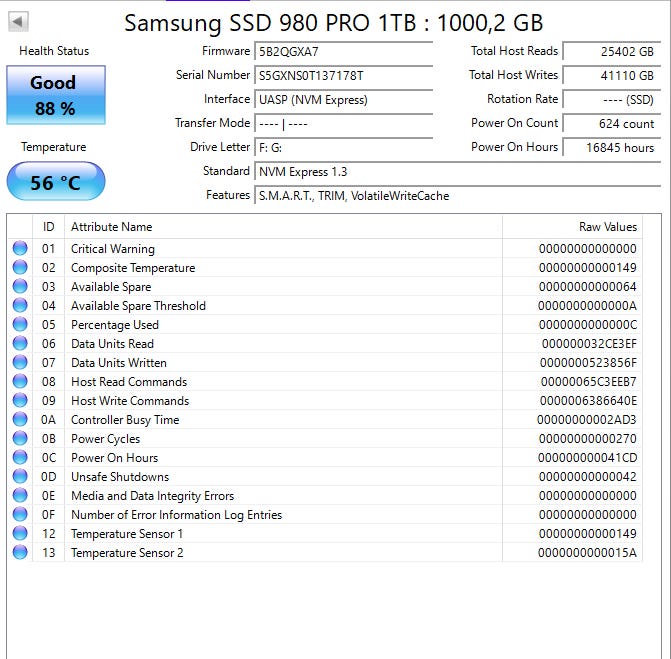This screenshot has width=671, height=659.
Task: Click the status orb for Available Spare Threshold
Action: (20, 305)
